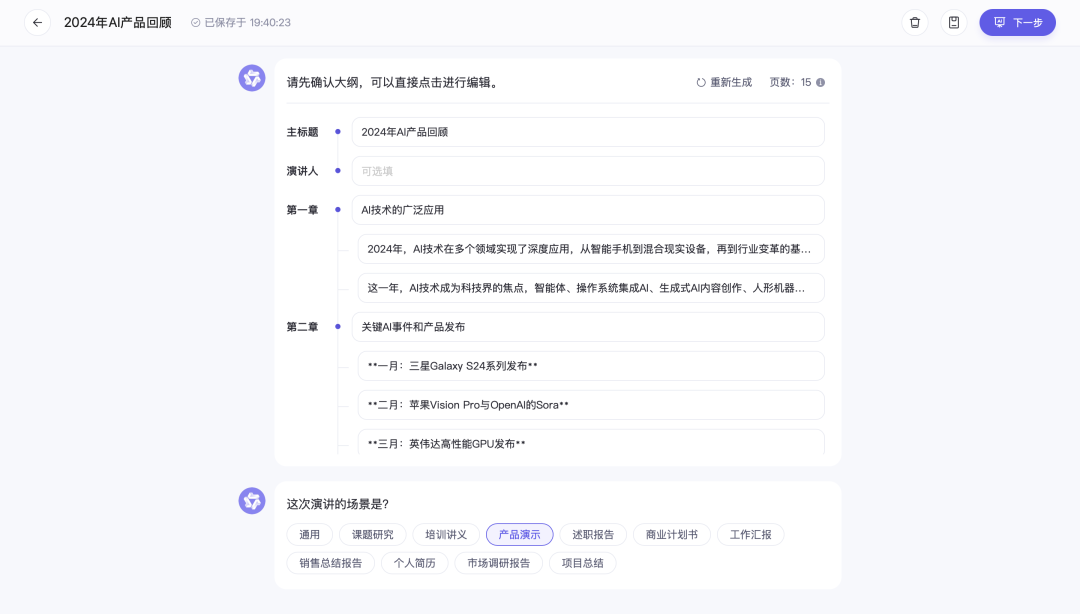Click the bullet dot beside 第一章

point(338,210)
